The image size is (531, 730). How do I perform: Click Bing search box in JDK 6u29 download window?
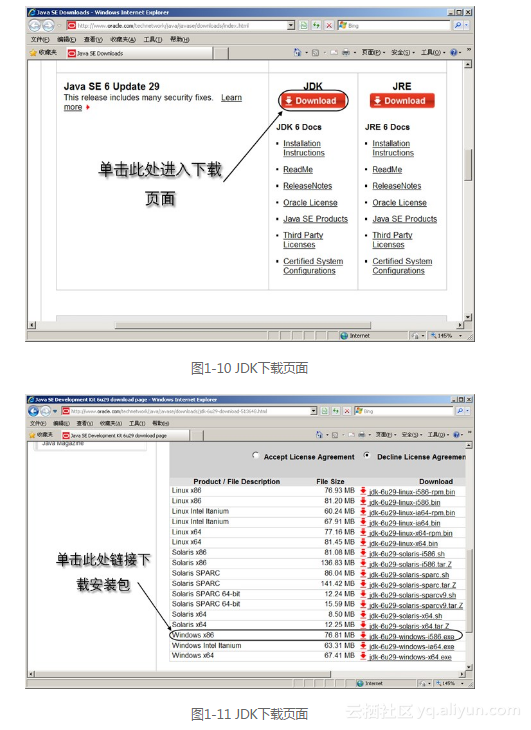(403, 411)
